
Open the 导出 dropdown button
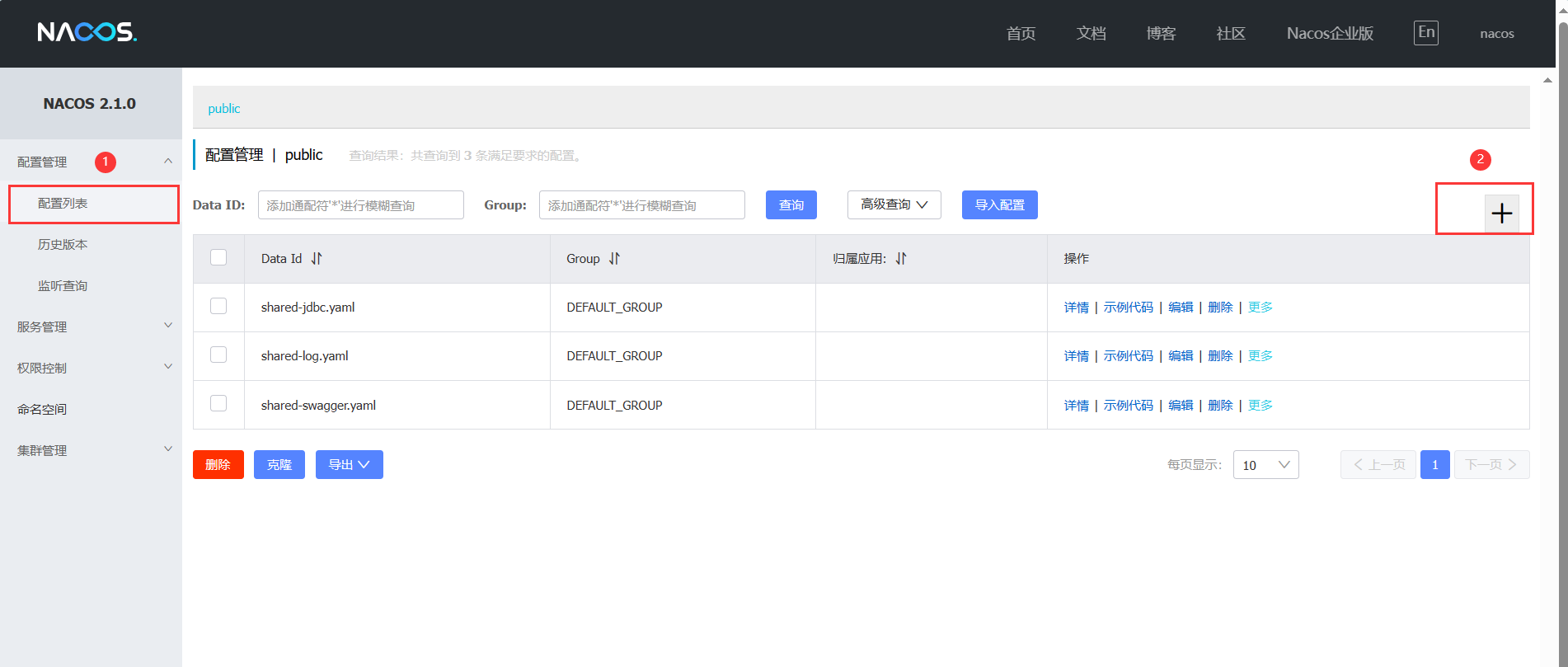350,465
